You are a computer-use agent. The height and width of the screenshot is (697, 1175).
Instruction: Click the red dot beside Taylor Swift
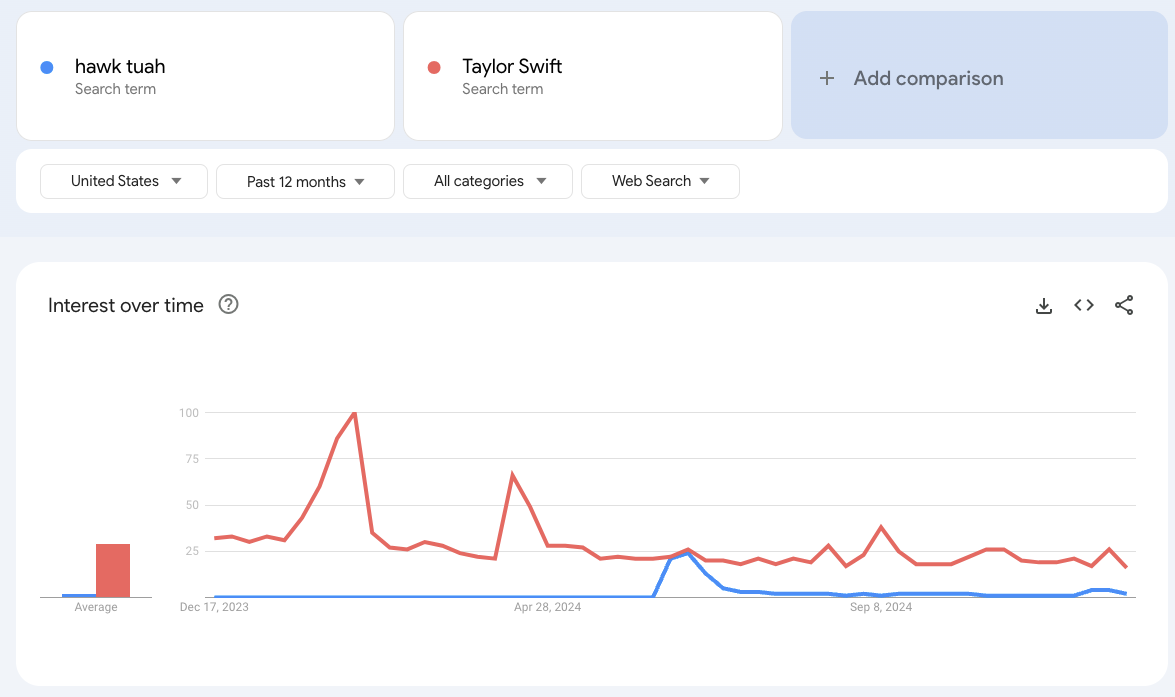point(434,67)
